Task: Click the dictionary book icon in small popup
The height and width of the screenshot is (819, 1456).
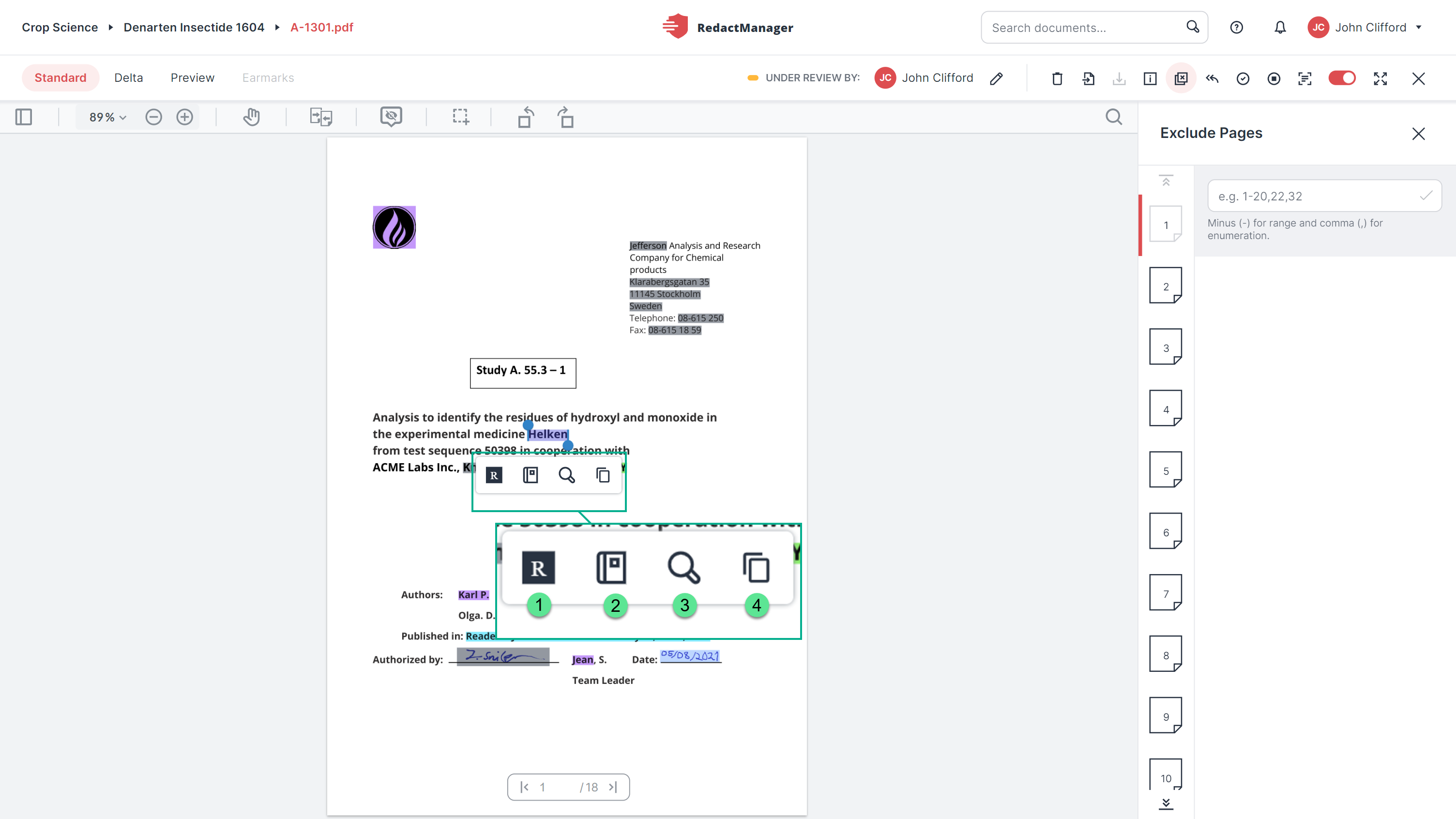Action: pos(530,475)
